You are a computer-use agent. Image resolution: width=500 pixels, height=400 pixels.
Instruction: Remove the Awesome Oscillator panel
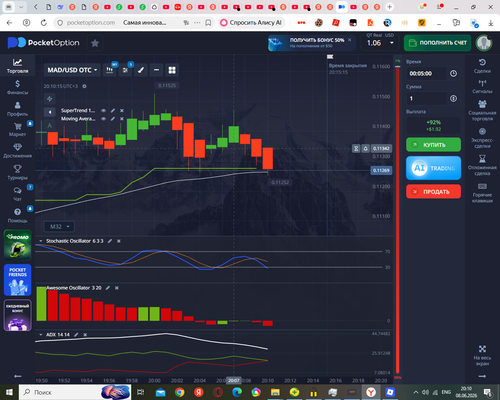click(x=117, y=288)
